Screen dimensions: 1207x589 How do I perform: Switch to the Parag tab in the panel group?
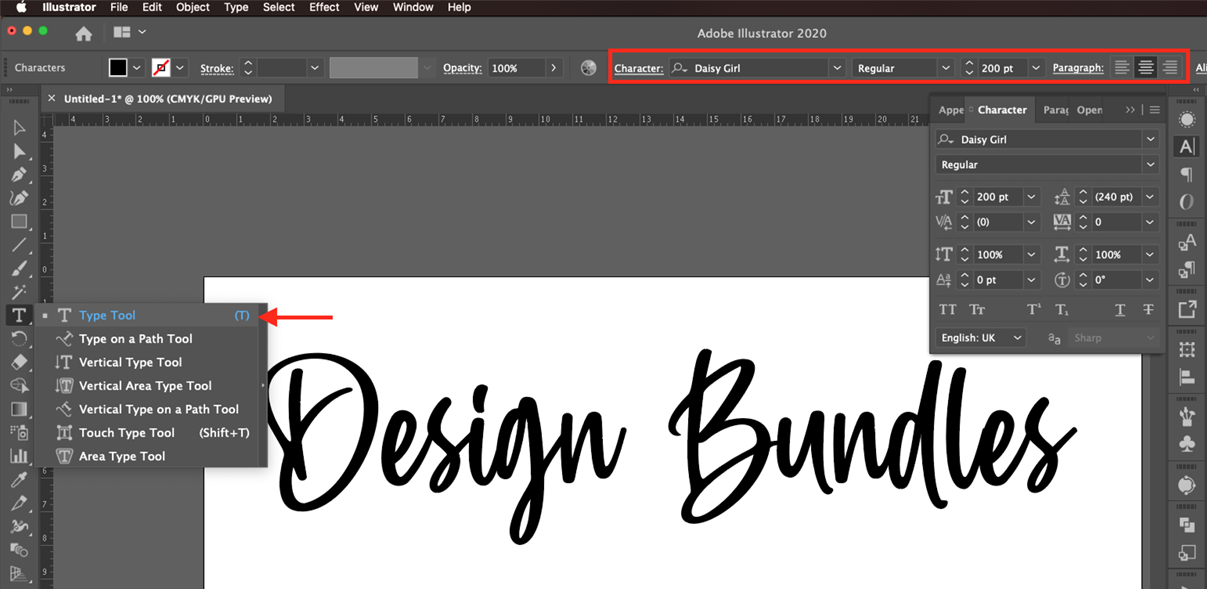pyautogui.click(x=1055, y=110)
